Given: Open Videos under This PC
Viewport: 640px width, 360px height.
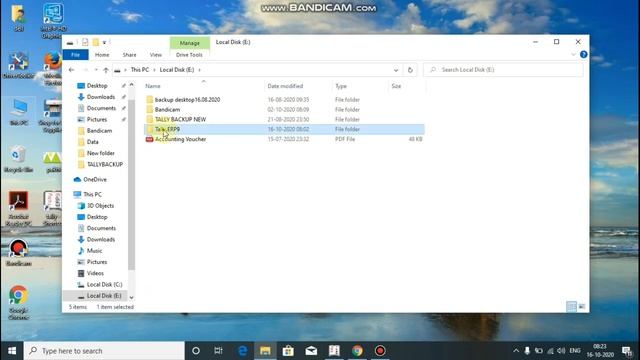Looking at the screenshot, I should (x=95, y=273).
